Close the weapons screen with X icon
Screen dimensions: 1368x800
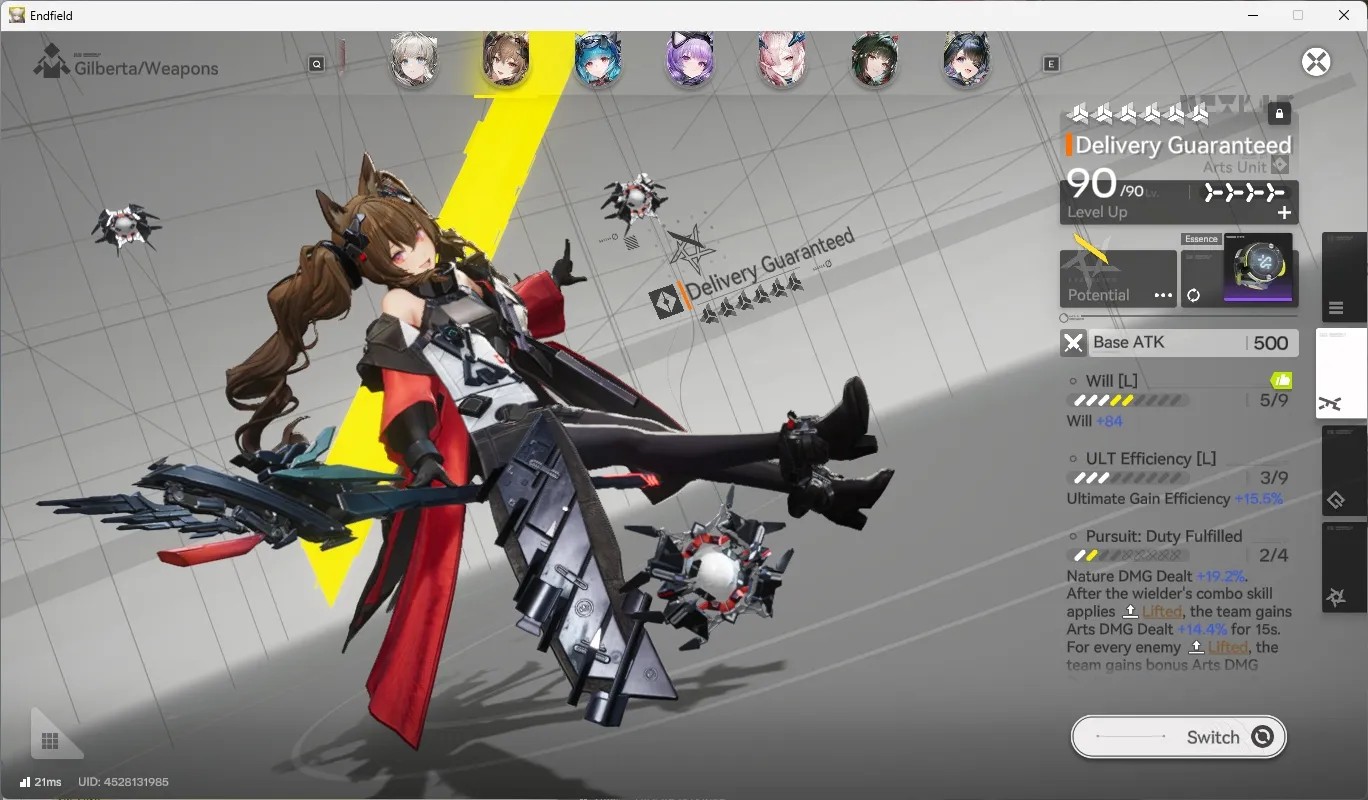click(x=1316, y=62)
